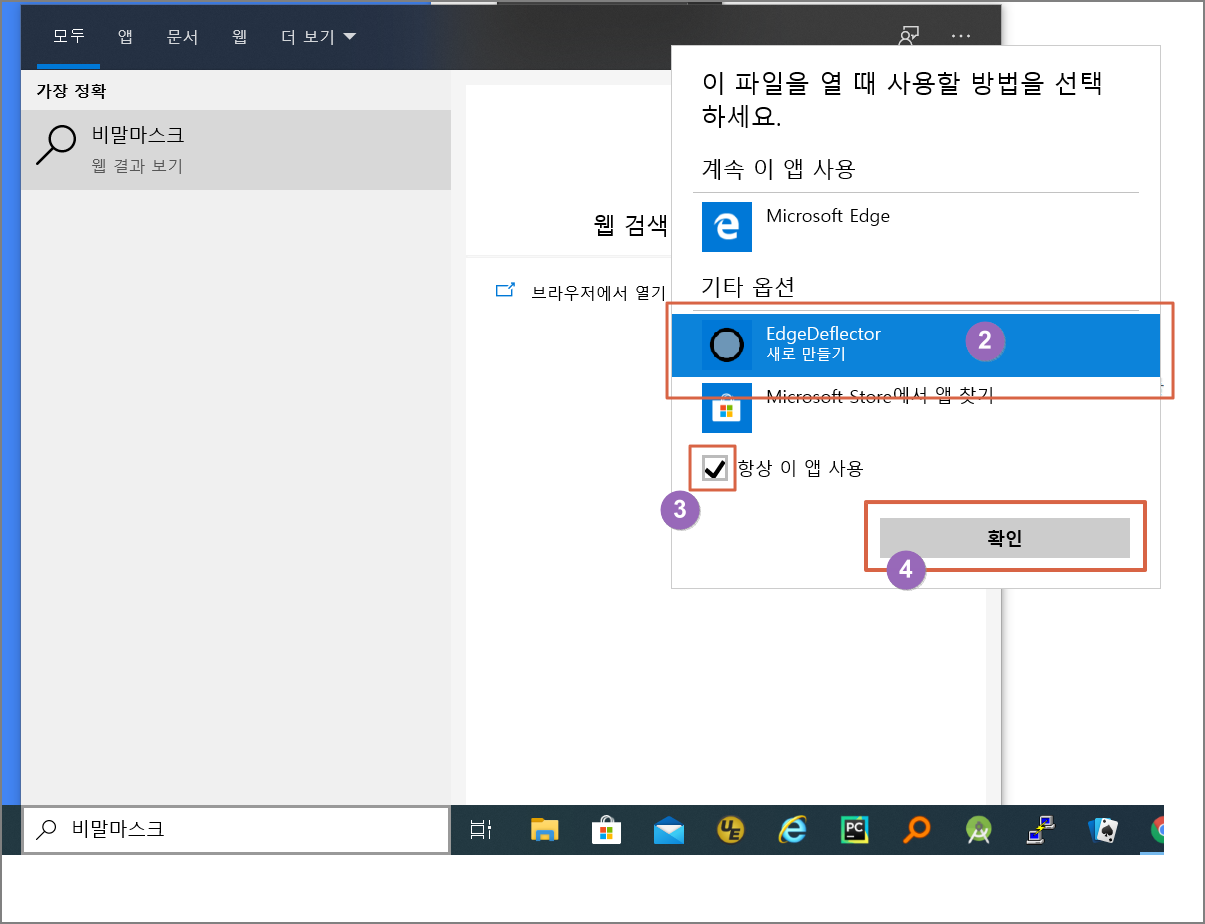Toggle the 항상 이 앱 사용 checkbox
The height and width of the screenshot is (924, 1205).
(715, 467)
